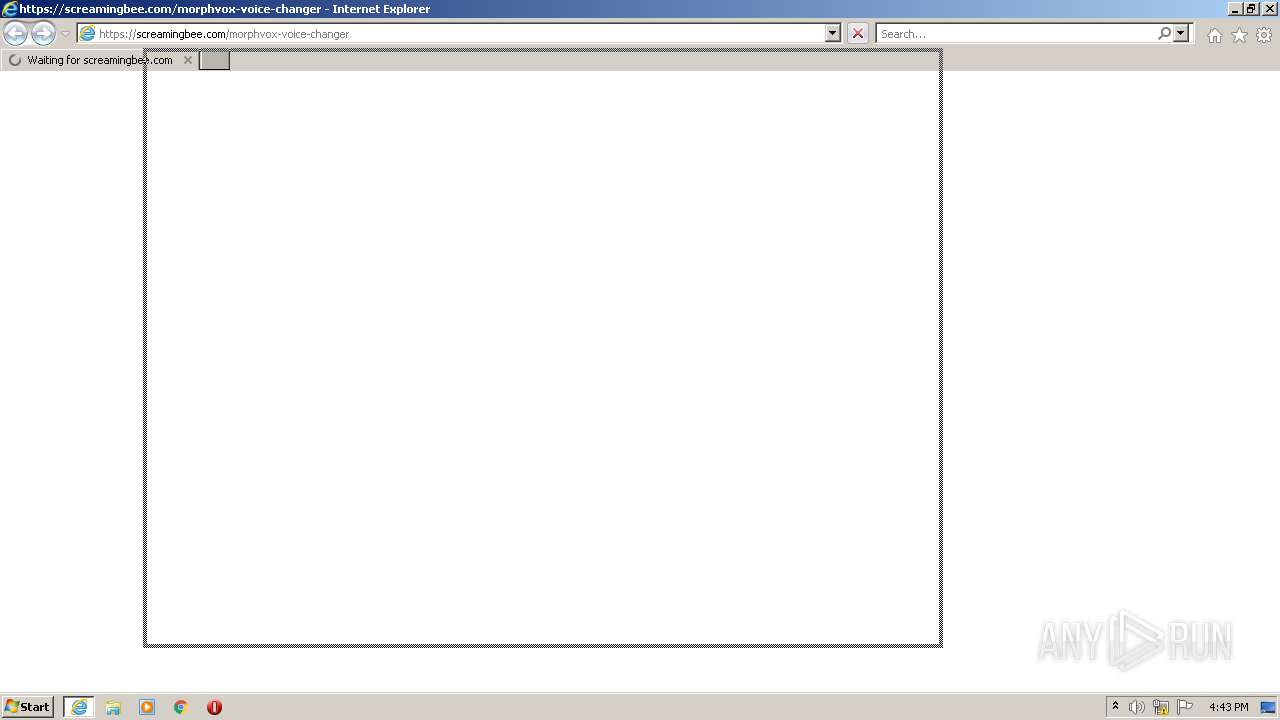Open the red Opera-style taskbar icon
1280x720 pixels.
(214, 707)
